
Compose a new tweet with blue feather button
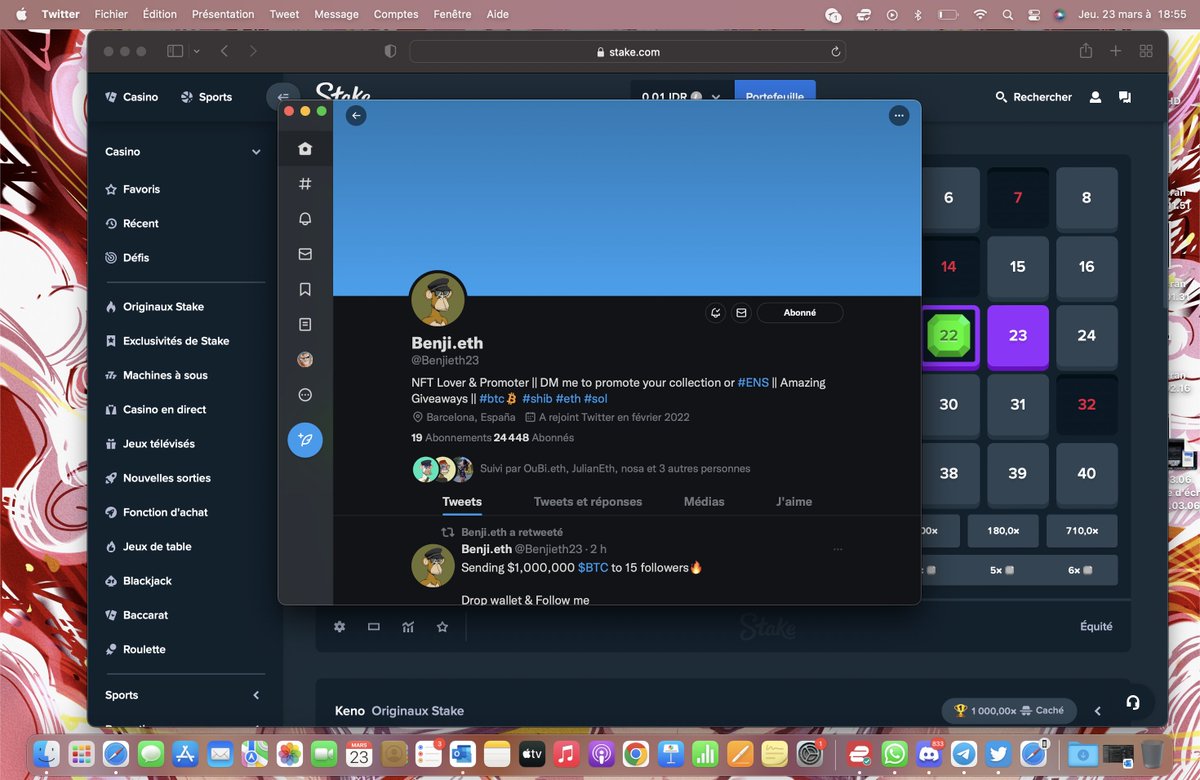(x=305, y=440)
